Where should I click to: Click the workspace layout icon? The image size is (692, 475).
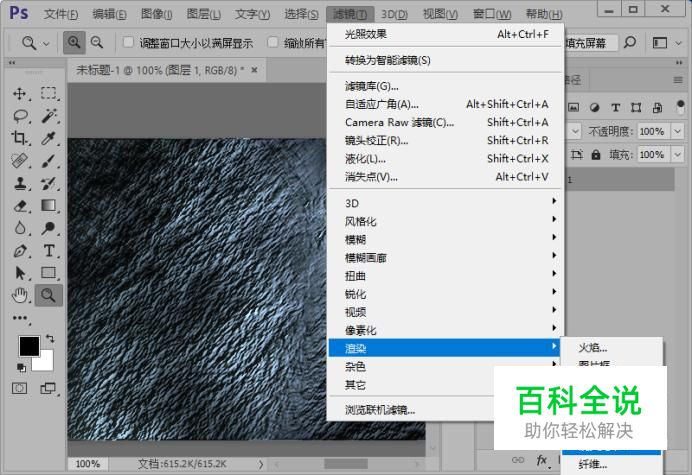pyautogui.click(x=660, y=43)
